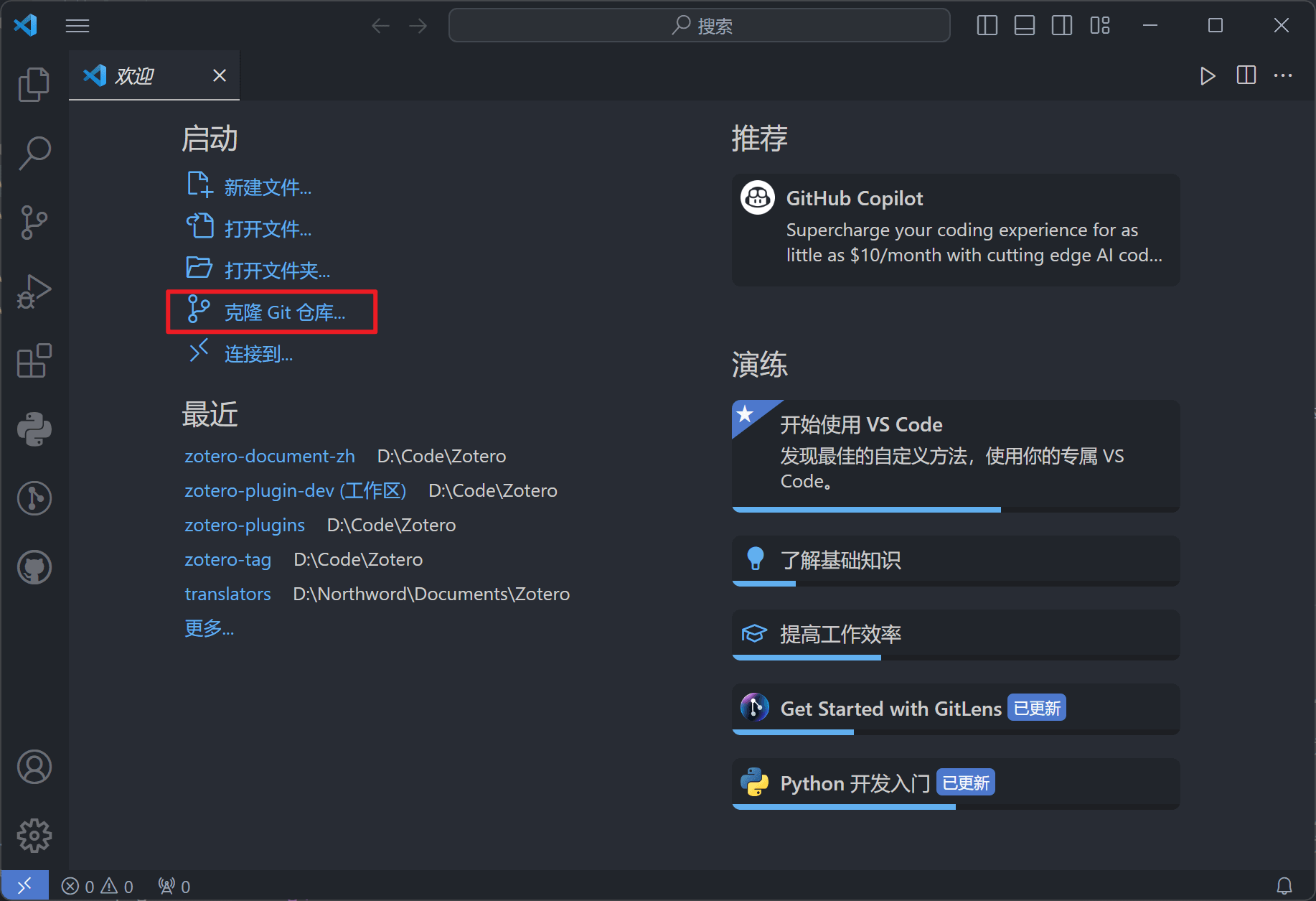The width and height of the screenshot is (1316, 901).
Task: Click the hamburger application menu
Action: click(77, 26)
